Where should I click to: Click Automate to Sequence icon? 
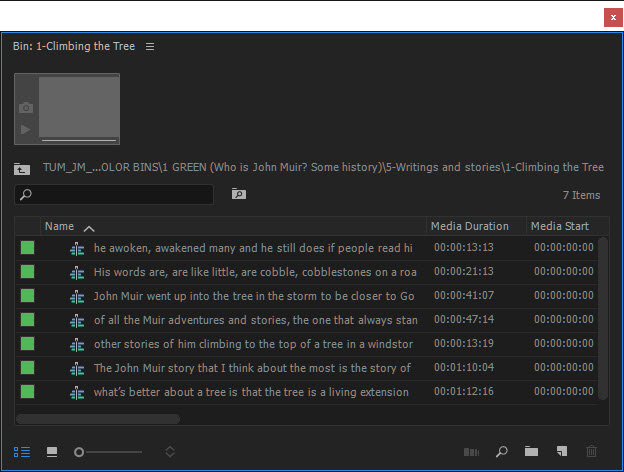(x=471, y=452)
